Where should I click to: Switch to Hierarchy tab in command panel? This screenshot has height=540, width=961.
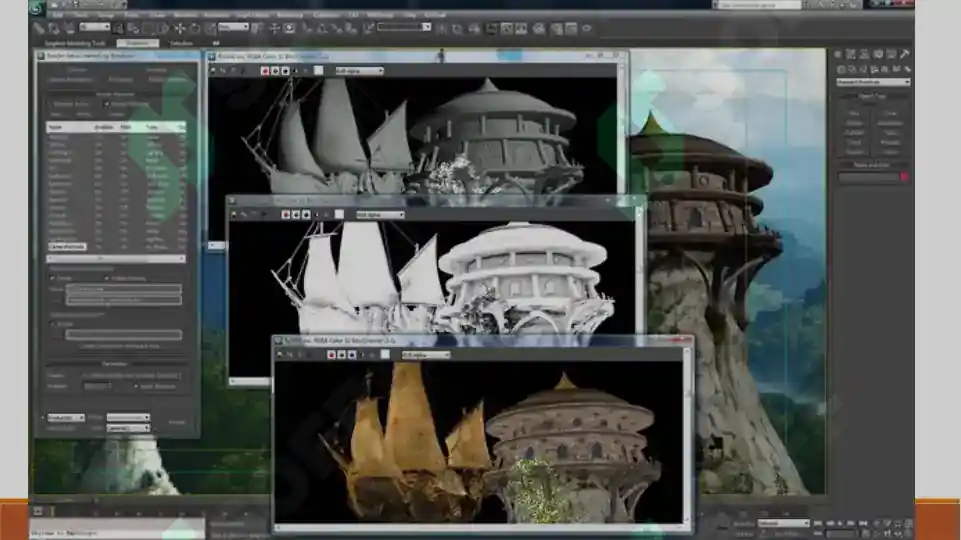pyautogui.click(x=864, y=54)
